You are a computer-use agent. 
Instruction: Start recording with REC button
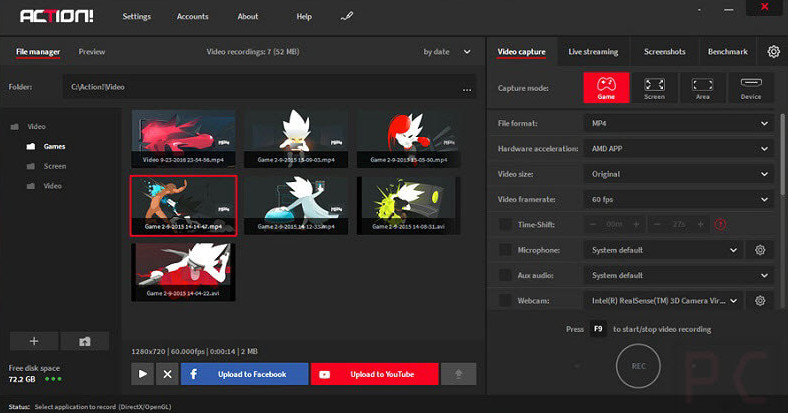[x=638, y=366]
